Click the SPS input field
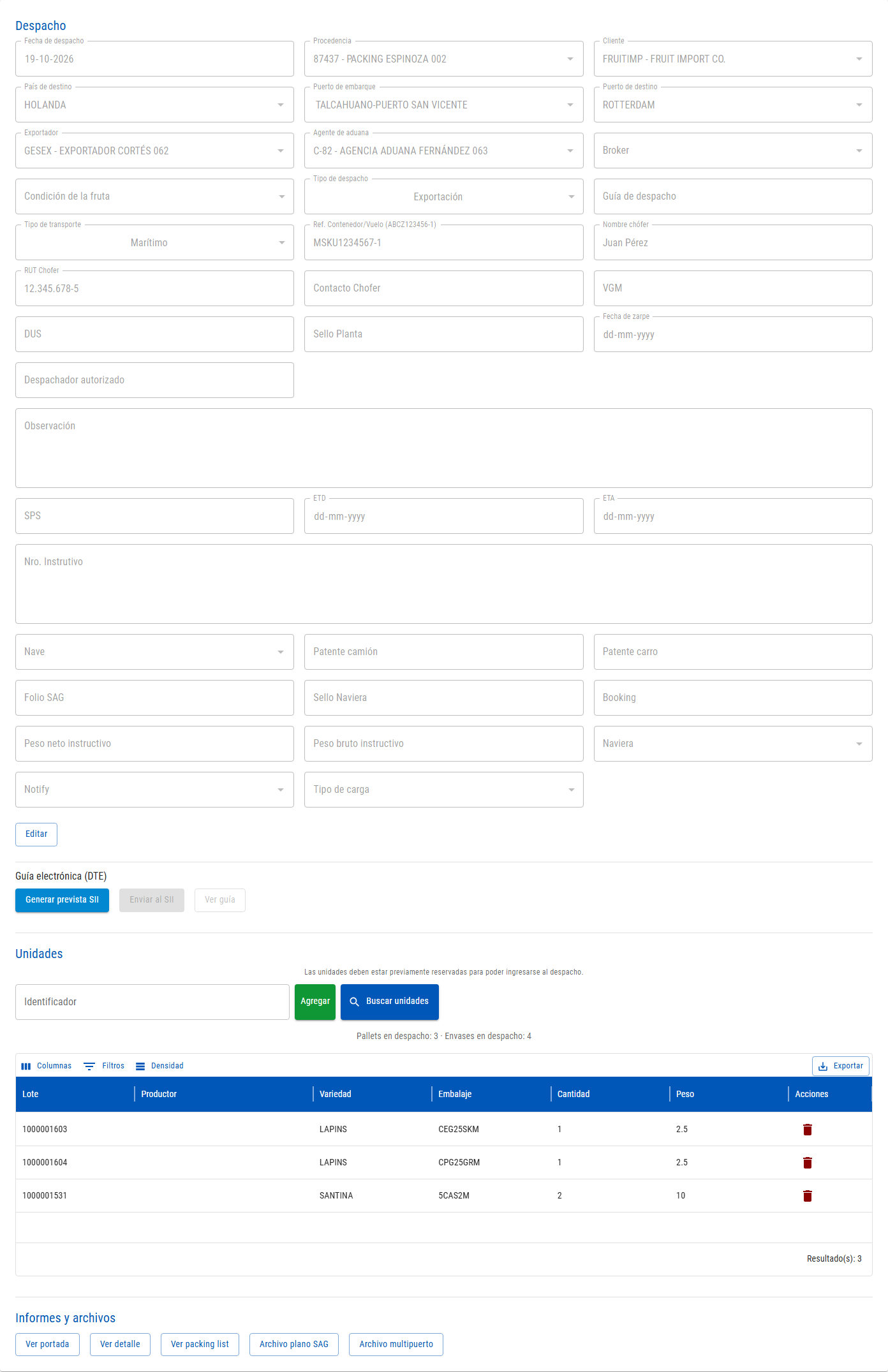The height and width of the screenshot is (1372, 888). tap(154, 516)
